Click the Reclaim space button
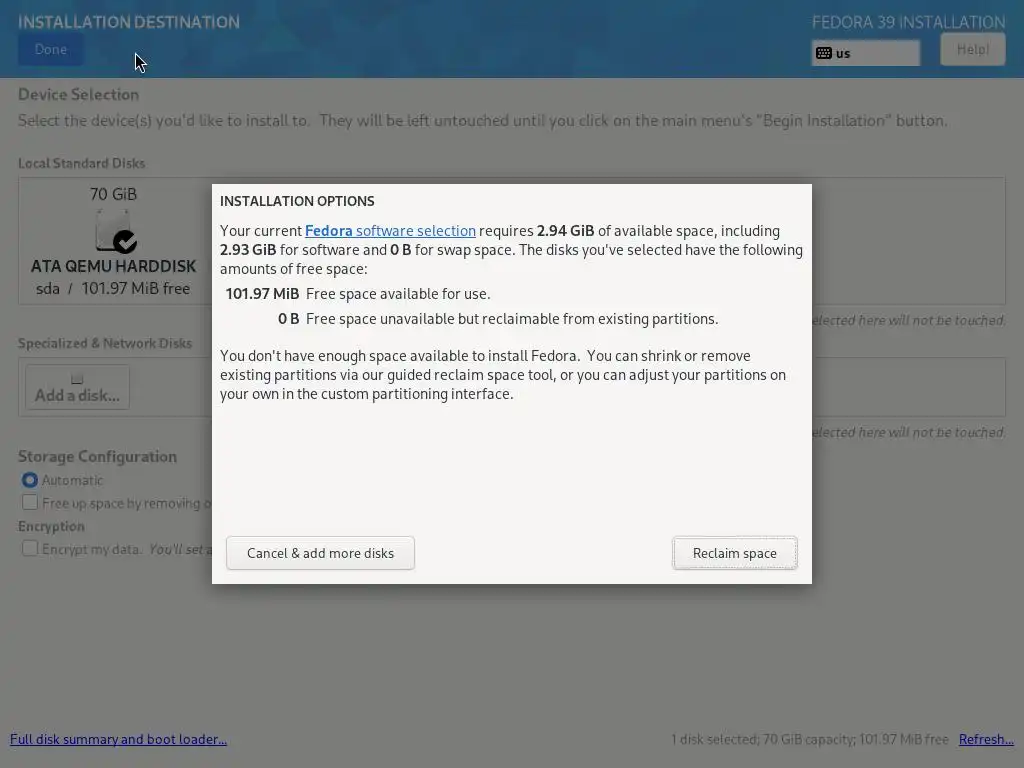The image size is (1024, 768). pyautogui.click(x=735, y=553)
